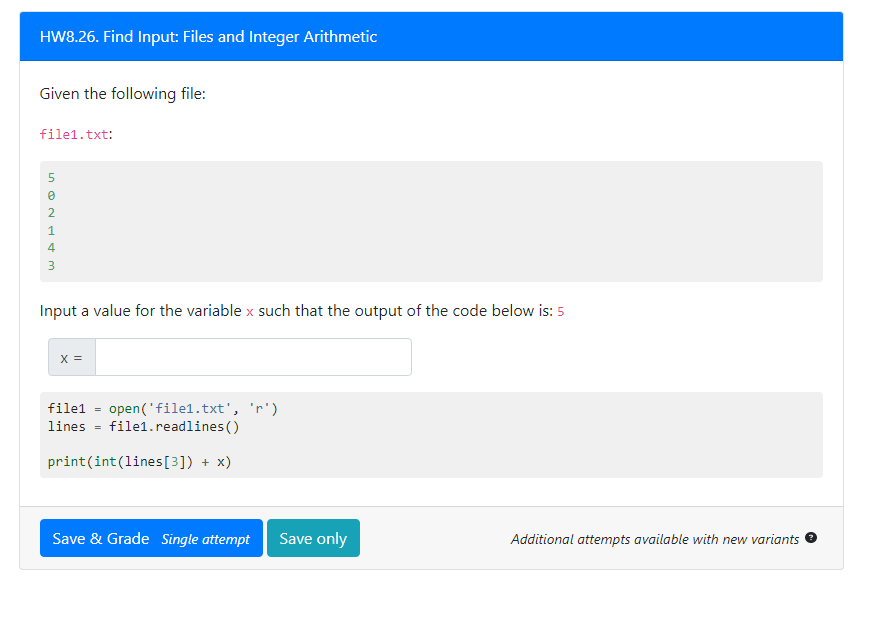
Task: Select the print statement in the code
Action: pyautogui.click(x=139, y=461)
